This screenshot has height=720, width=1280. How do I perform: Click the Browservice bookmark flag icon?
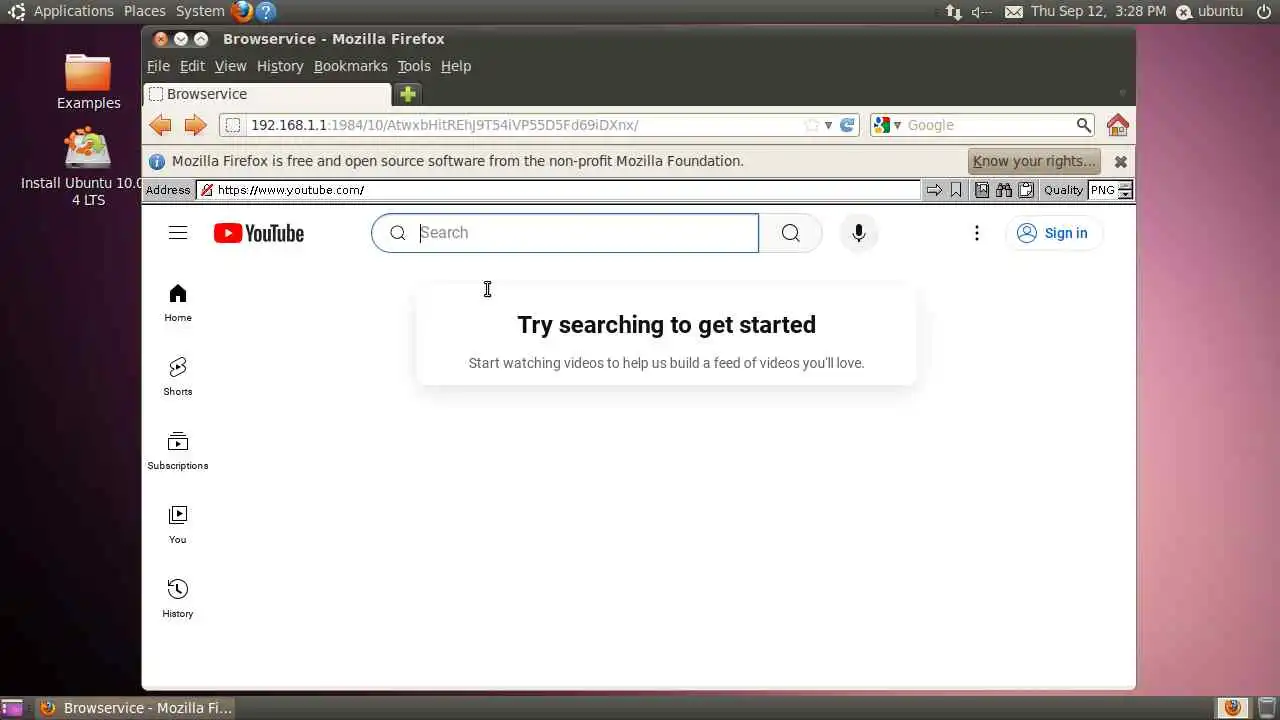pos(956,190)
